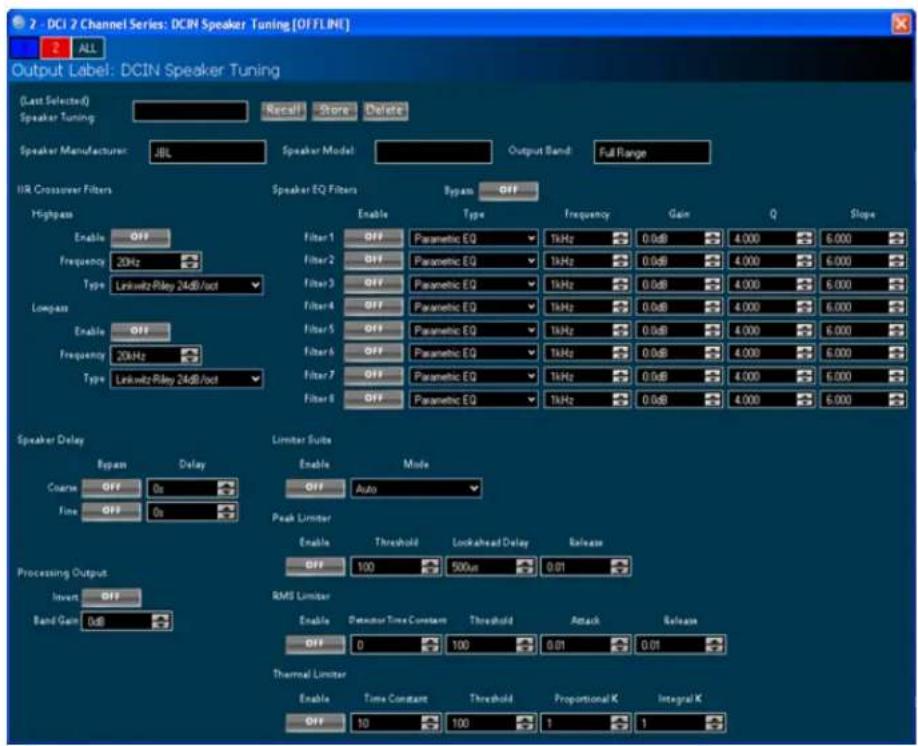918x746 pixels.
Task: Toggle Speaker EQ Filters Bypass
Action: coord(508,191)
